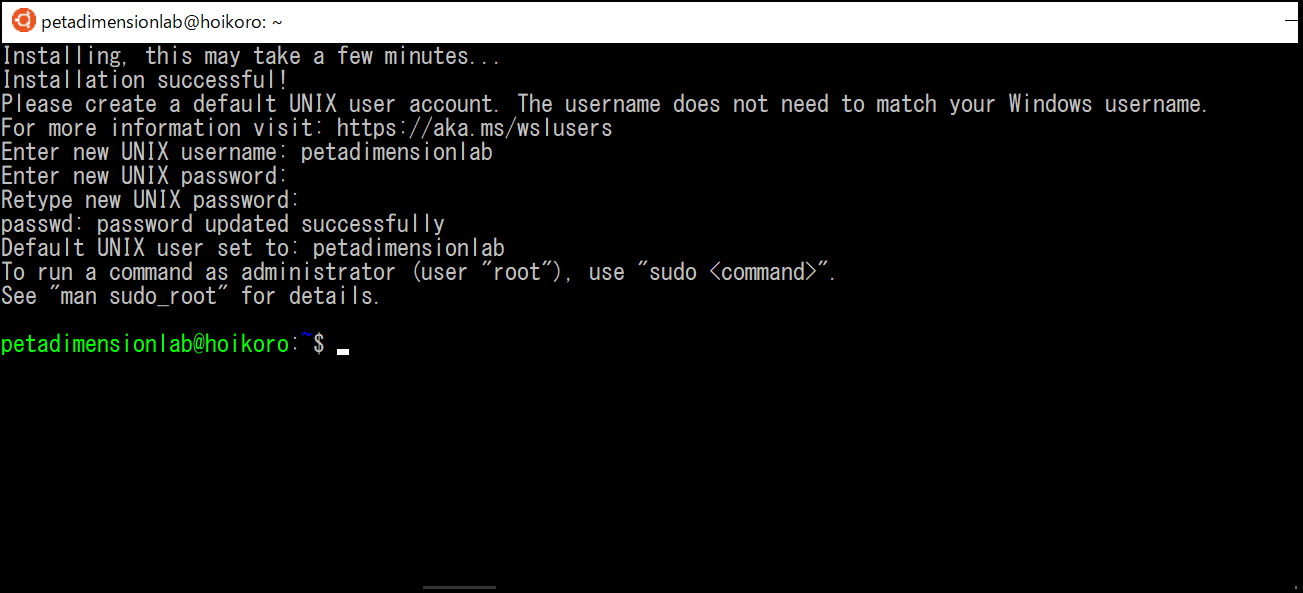Click the man sudo_root details line
Image resolution: width=1303 pixels, height=593 pixels.
point(190,295)
